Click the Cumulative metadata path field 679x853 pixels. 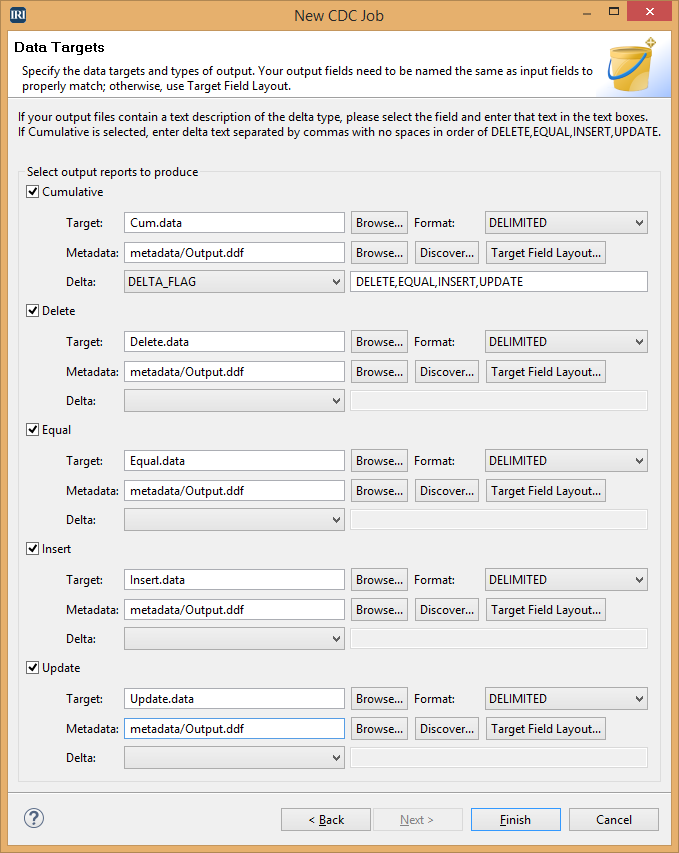pos(234,253)
